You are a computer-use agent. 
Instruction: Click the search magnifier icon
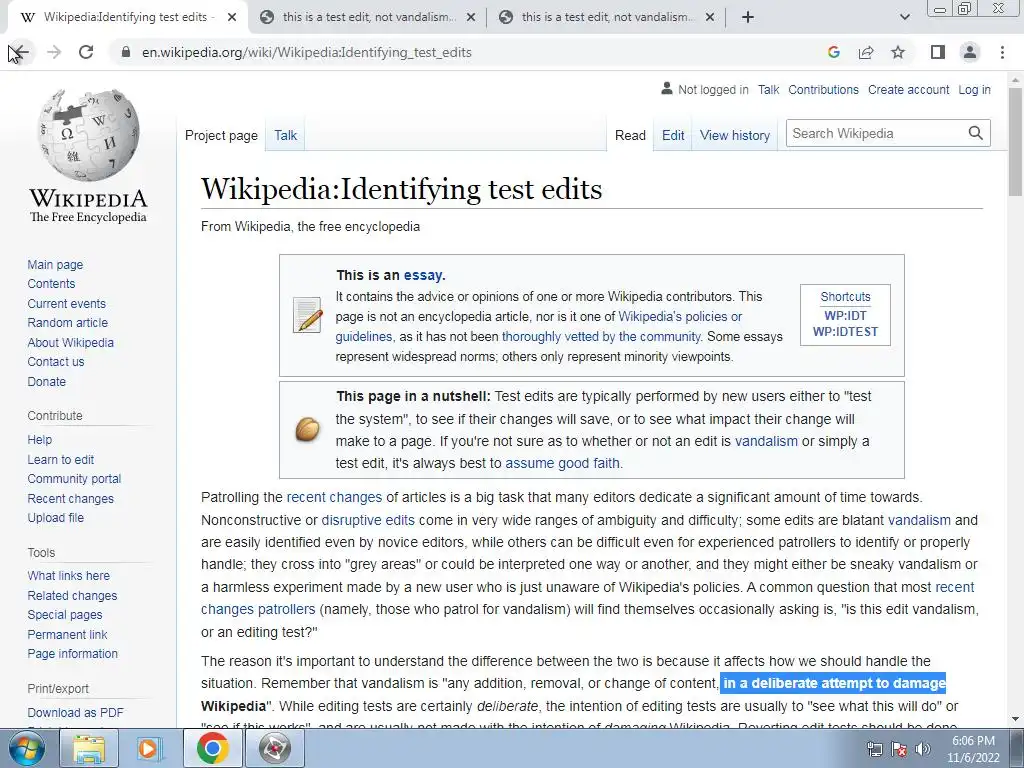click(x=975, y=133)
